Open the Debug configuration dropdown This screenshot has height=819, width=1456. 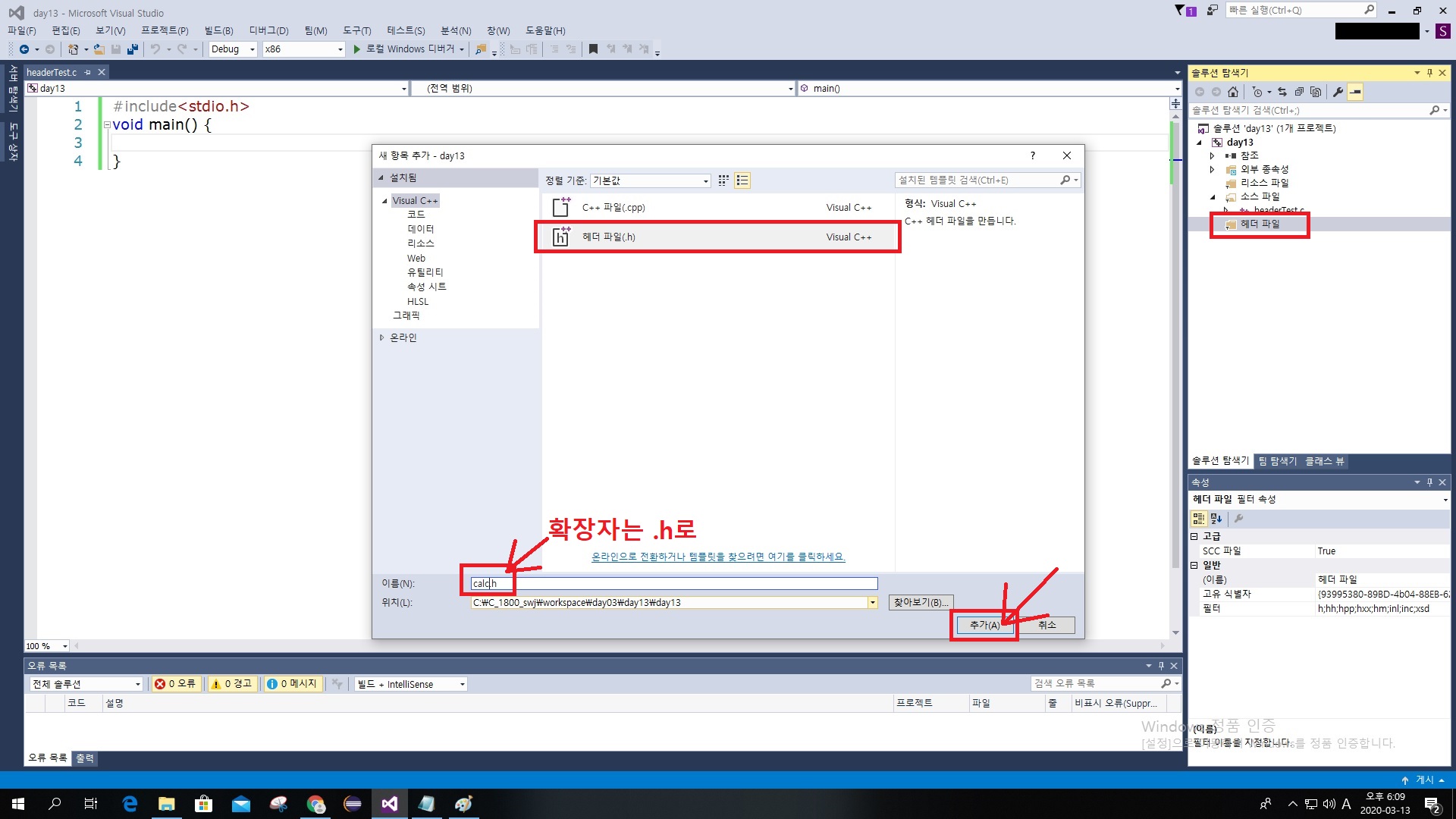(233, 49)
